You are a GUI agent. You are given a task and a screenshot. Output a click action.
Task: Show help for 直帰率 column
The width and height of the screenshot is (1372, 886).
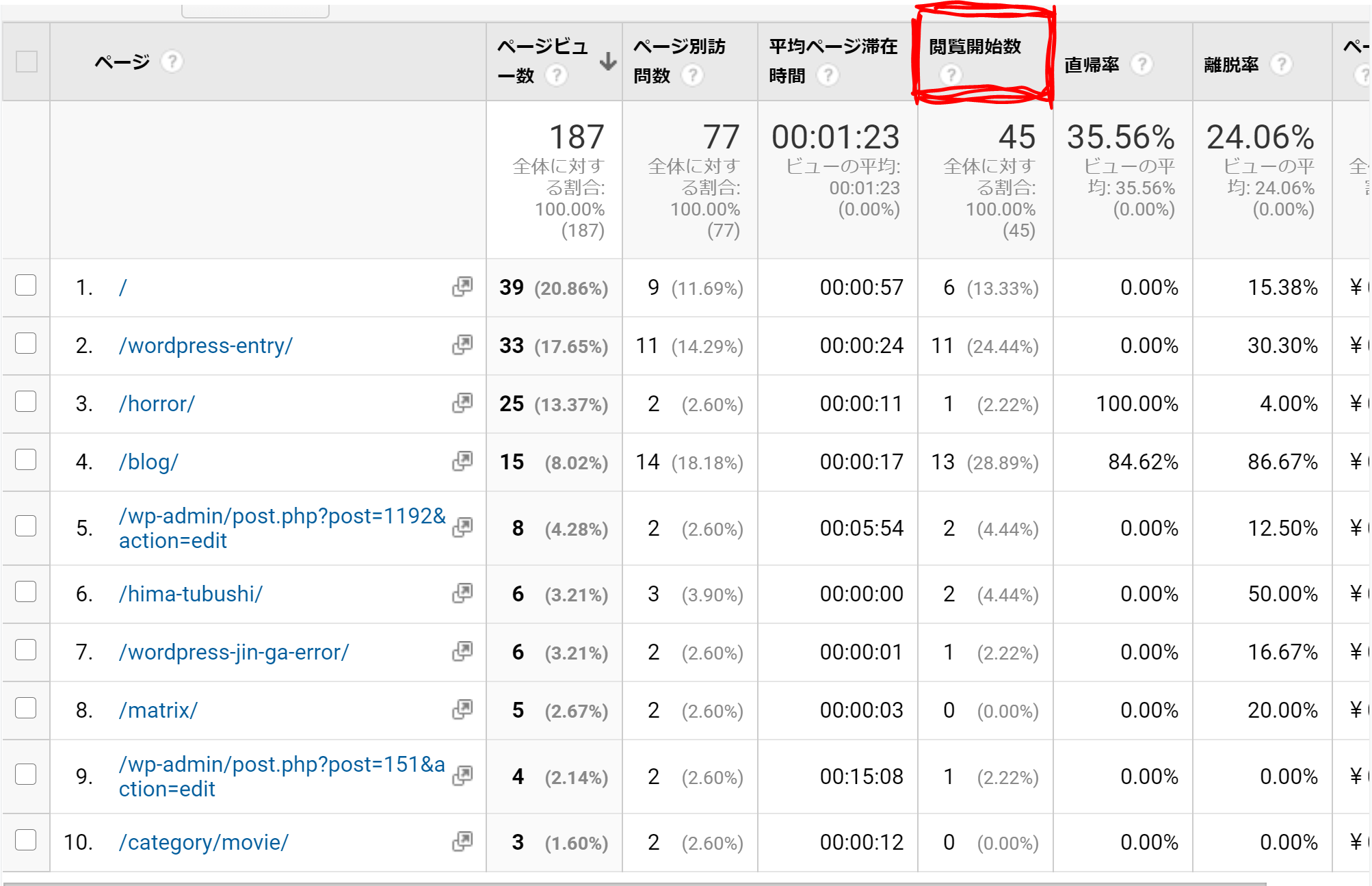(x=1141, y=64)
